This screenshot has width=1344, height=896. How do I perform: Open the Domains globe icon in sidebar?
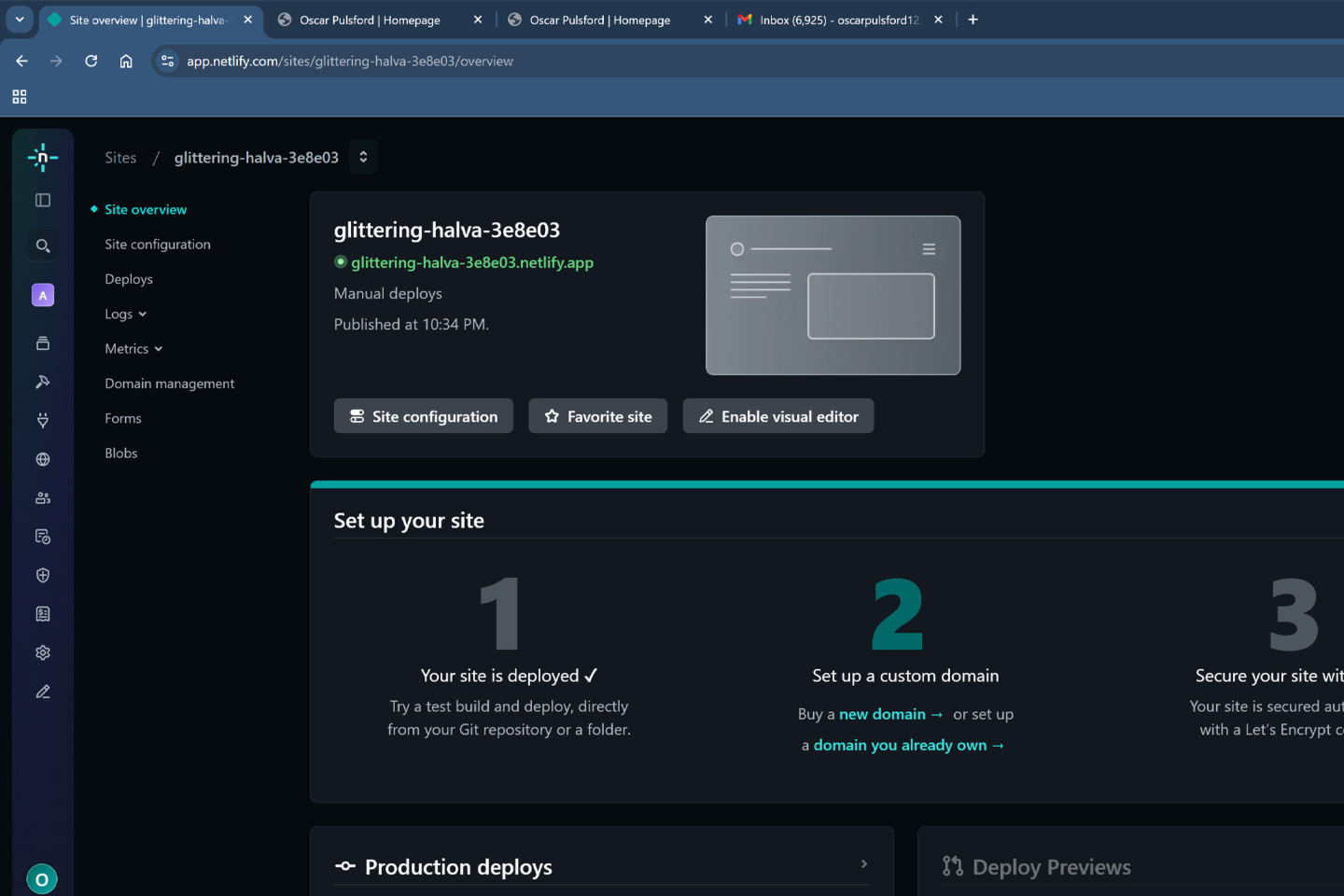pos(43,459)
